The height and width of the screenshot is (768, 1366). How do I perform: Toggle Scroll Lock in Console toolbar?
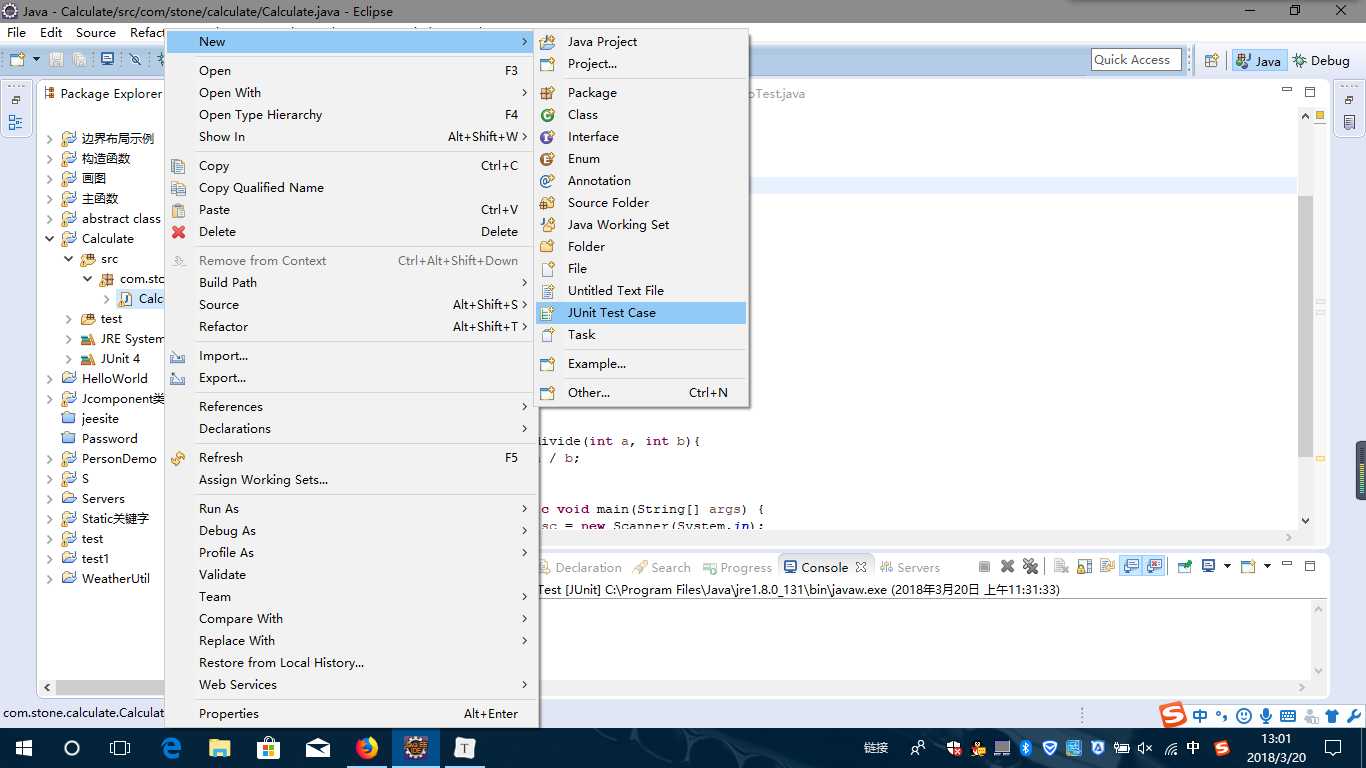coord(1083,566)
